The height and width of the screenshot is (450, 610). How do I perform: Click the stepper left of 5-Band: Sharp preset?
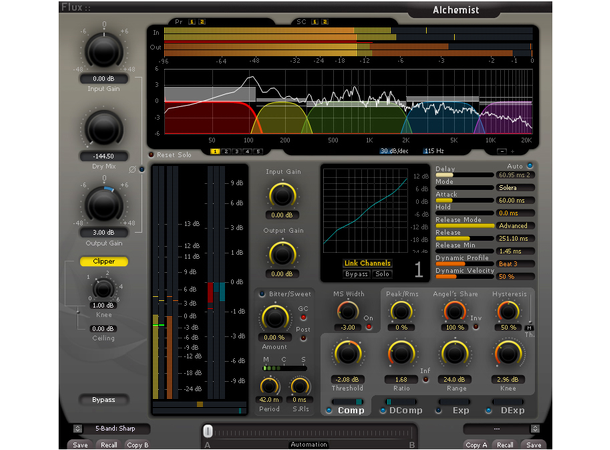pyautogui.click(x=77, y=429)
